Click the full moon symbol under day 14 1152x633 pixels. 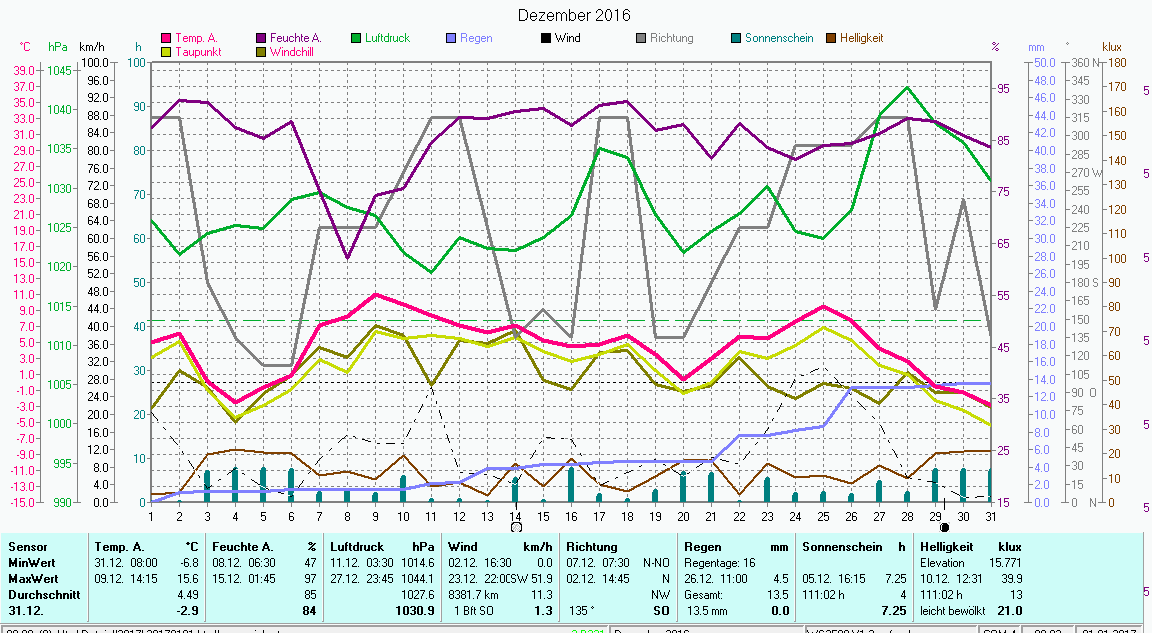[516, 526]
